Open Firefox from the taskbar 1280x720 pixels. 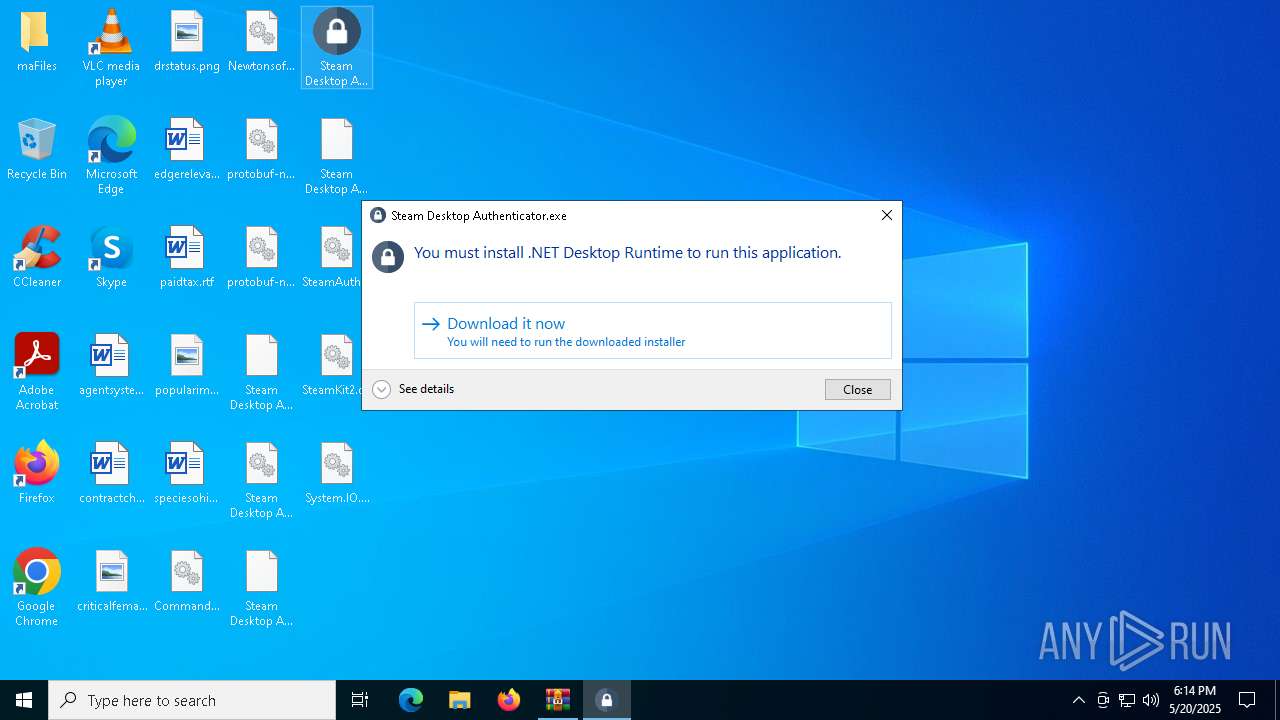pos(509,700)
